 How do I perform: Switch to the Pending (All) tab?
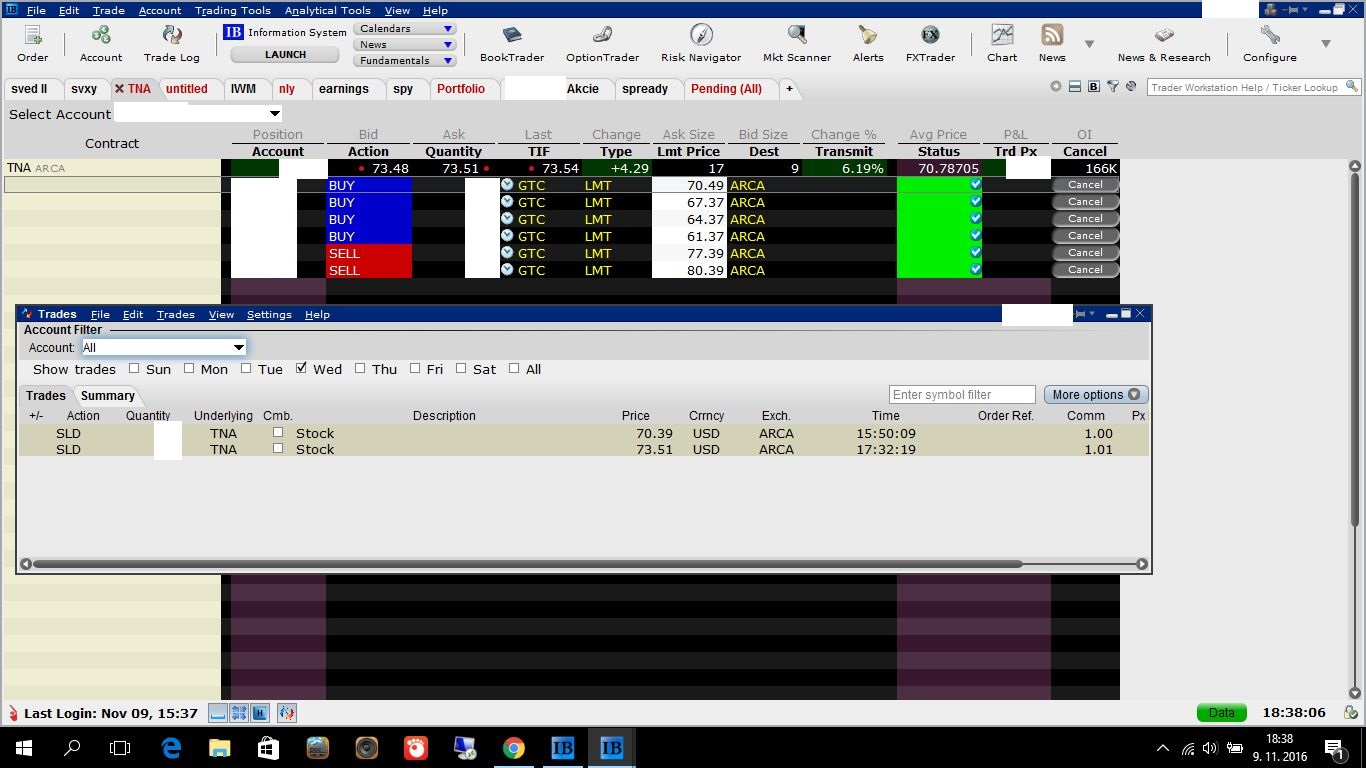click(727, 89)
